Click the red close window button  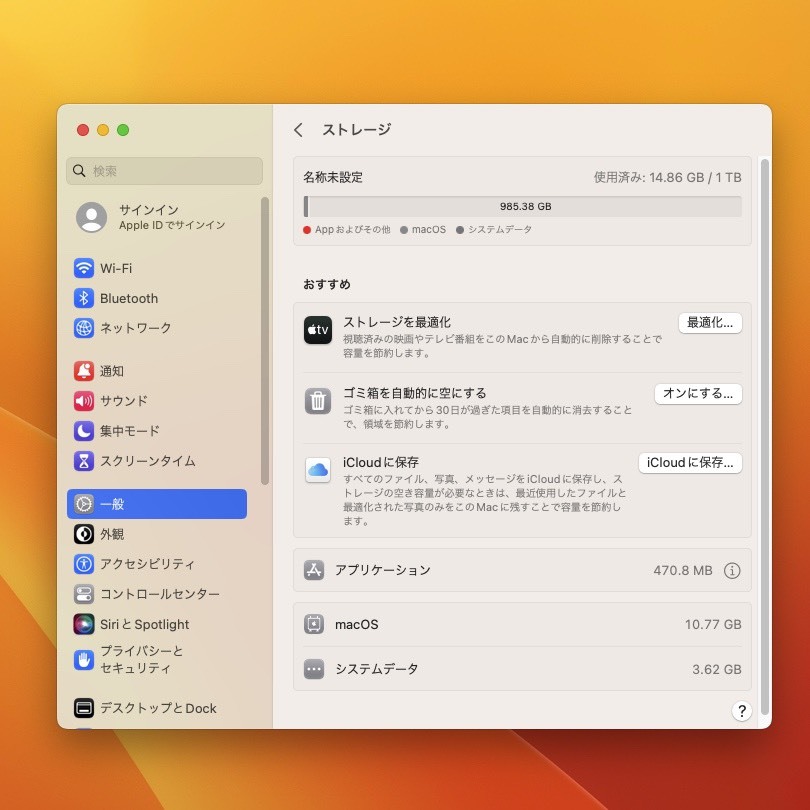pyautogui.click(x=83, y=130)
